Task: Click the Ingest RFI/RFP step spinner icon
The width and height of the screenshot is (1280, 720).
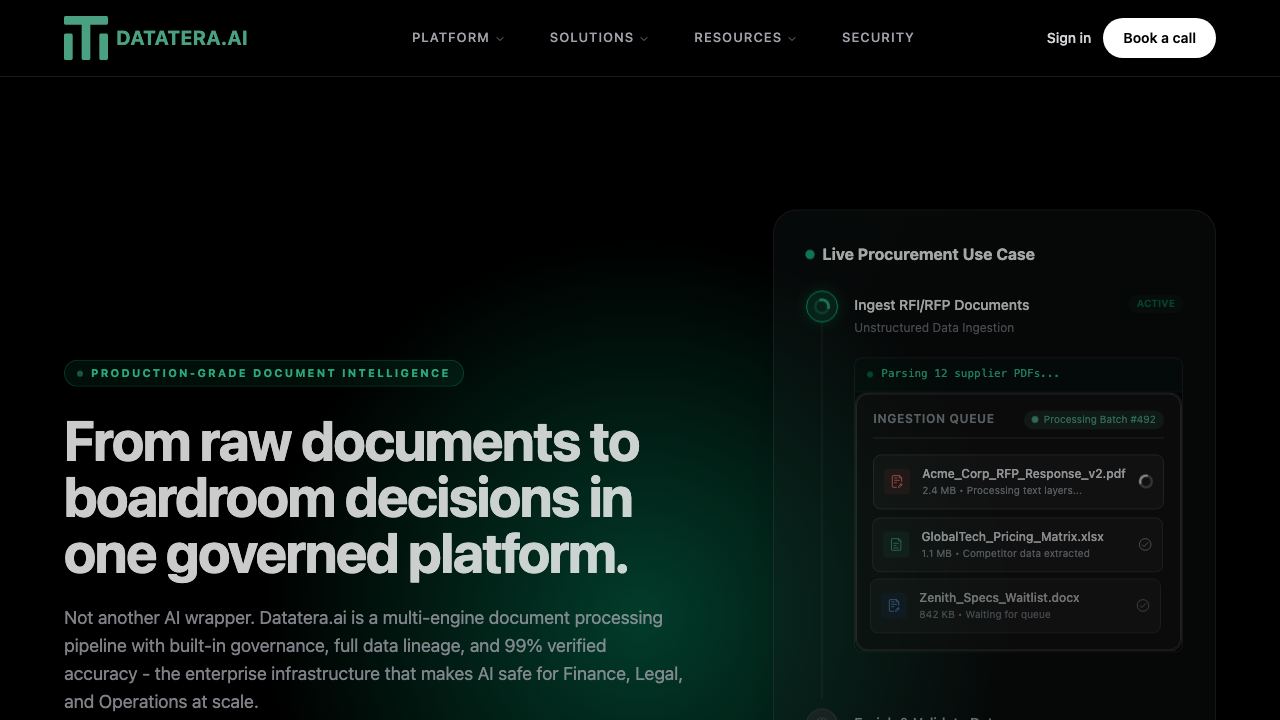Action: point(822,306)
